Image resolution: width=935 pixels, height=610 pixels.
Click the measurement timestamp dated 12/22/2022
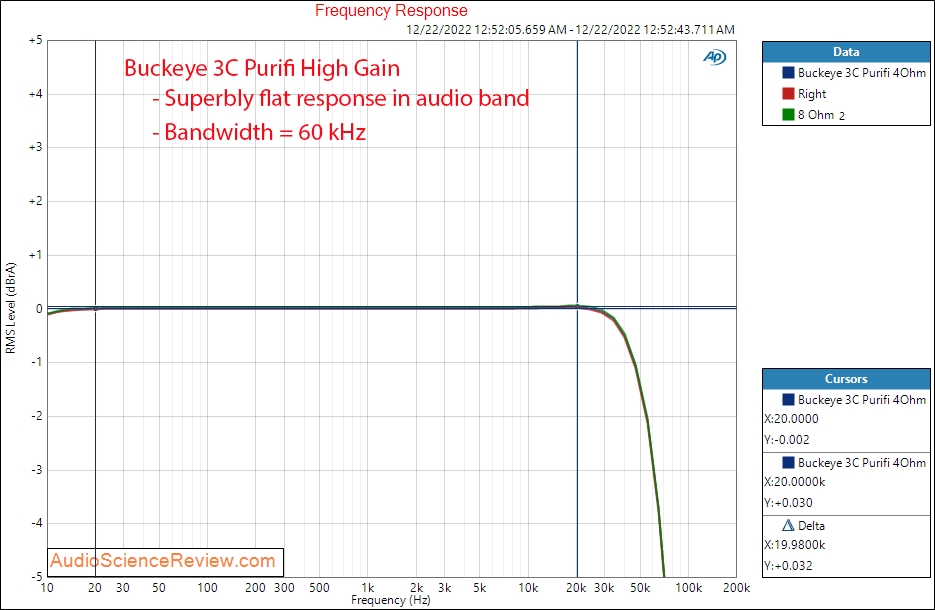click(x=571, y=29)
